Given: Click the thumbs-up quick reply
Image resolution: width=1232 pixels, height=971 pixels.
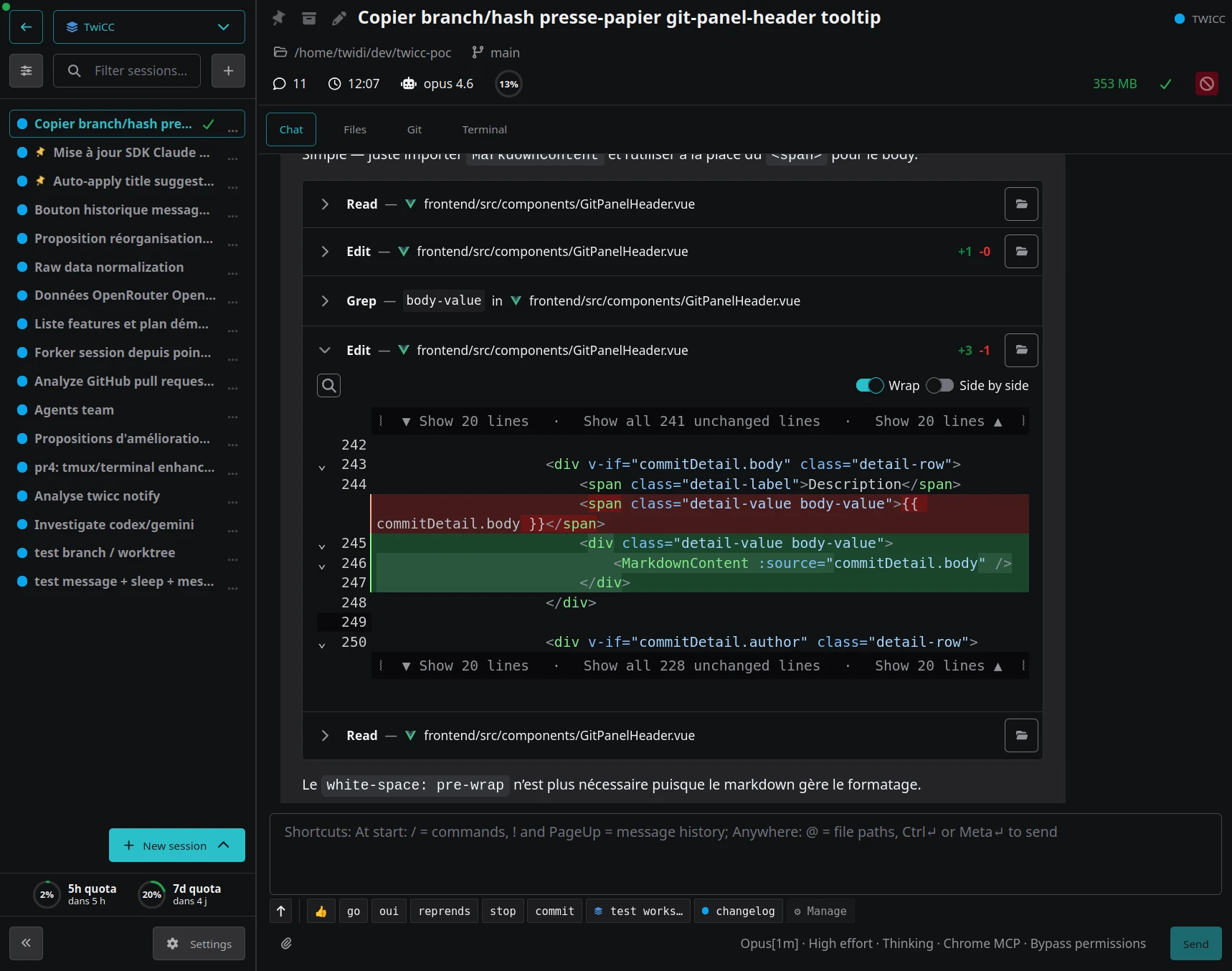Looking at the screenshot, I should (x=321, y=911).
